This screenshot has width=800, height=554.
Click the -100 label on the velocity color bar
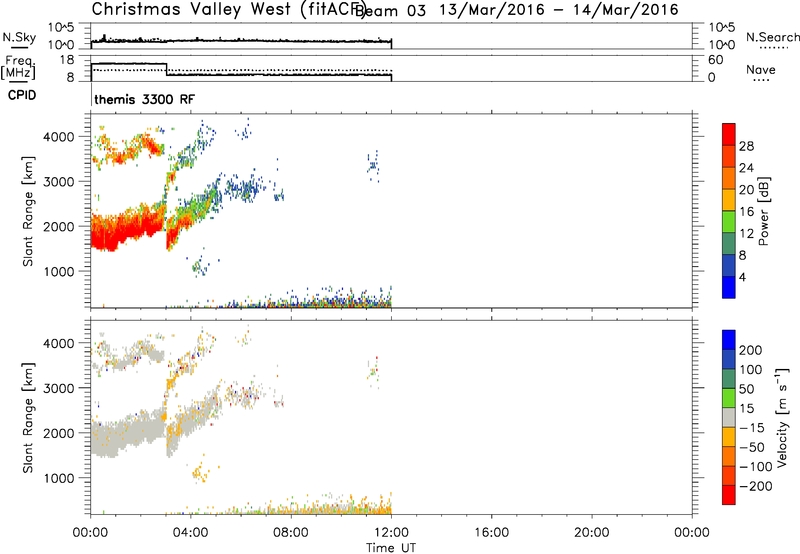coord(755,467)
